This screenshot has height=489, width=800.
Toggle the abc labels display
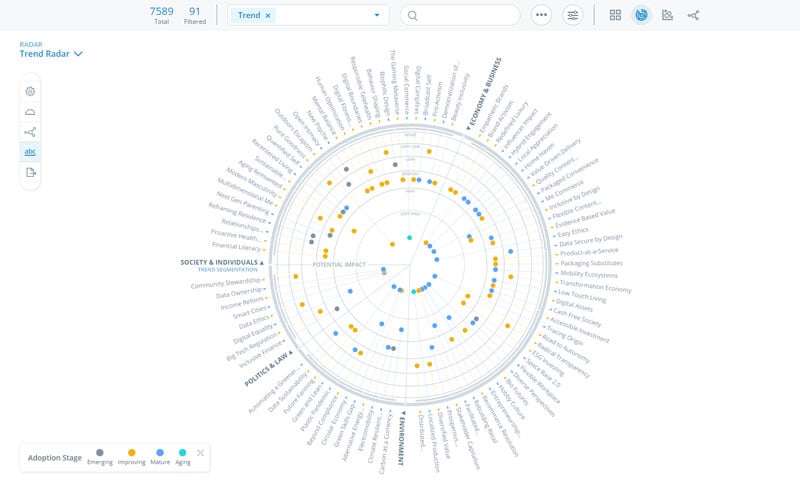30,152
